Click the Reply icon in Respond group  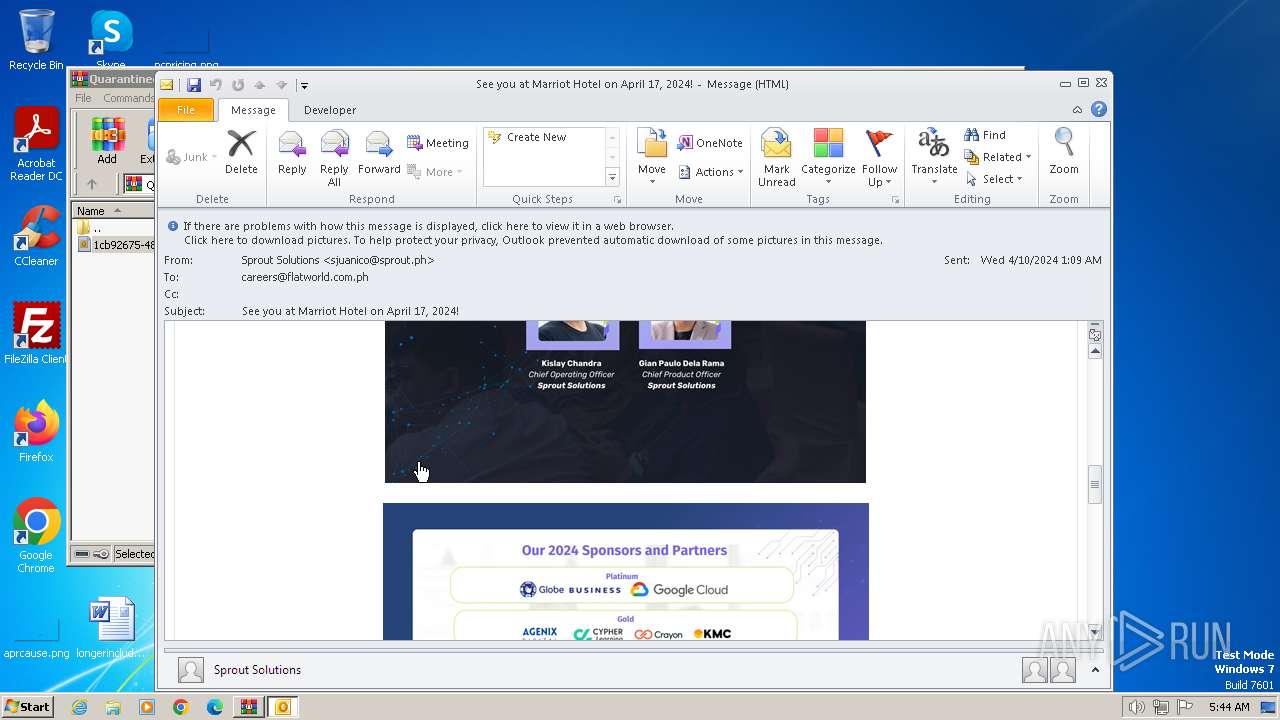click(292, 152)
